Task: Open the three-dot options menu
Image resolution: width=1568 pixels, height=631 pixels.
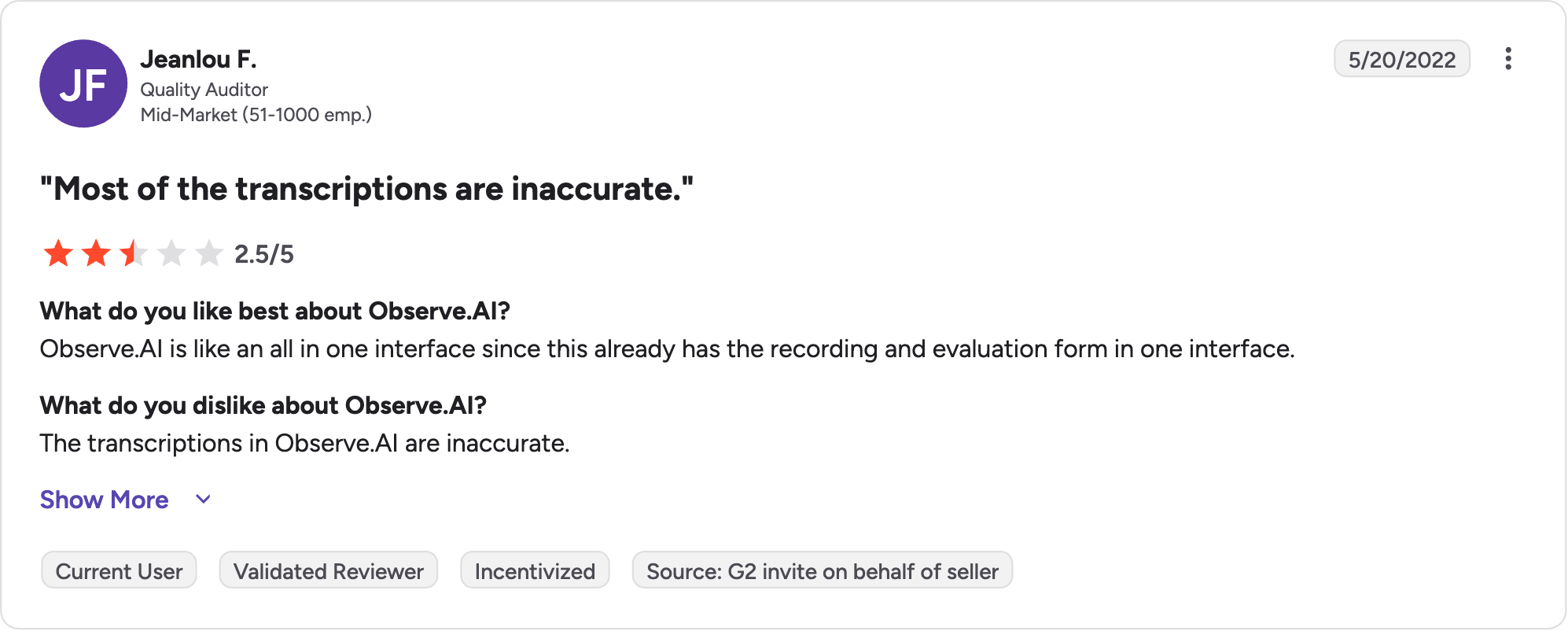Action: tap(1507, 59)
